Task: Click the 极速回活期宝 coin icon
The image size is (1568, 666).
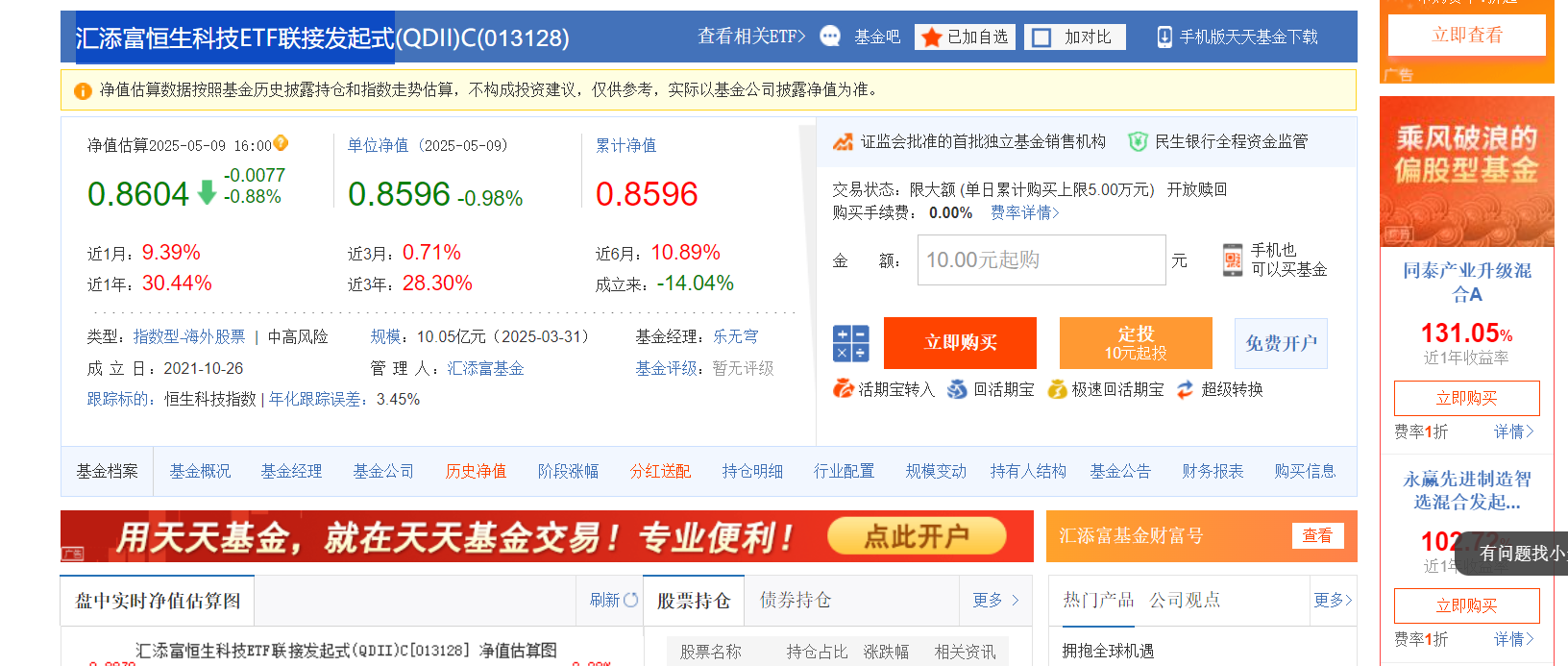Action: (x=1057, y=389)
